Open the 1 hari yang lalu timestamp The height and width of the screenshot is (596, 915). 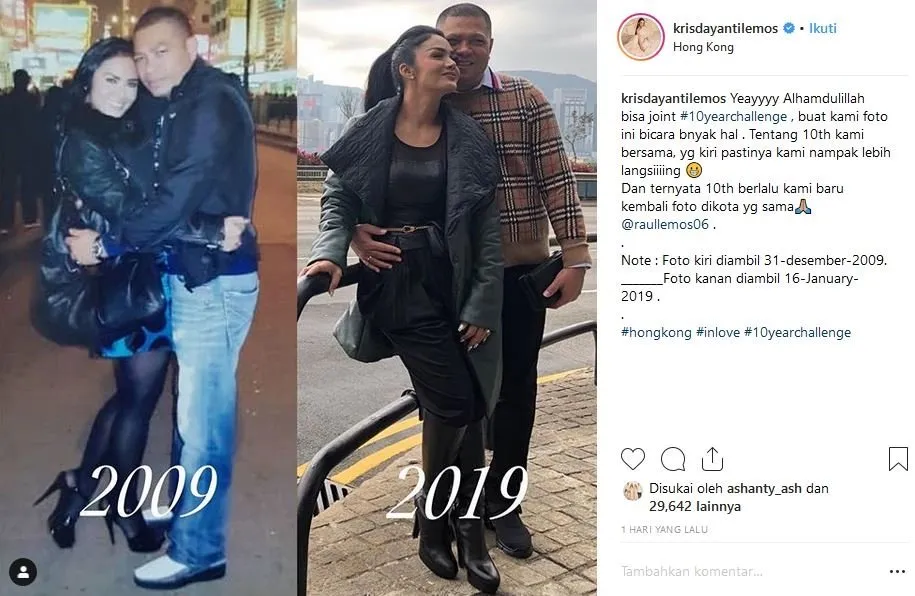pyautogui.click(x=665, y=529)
